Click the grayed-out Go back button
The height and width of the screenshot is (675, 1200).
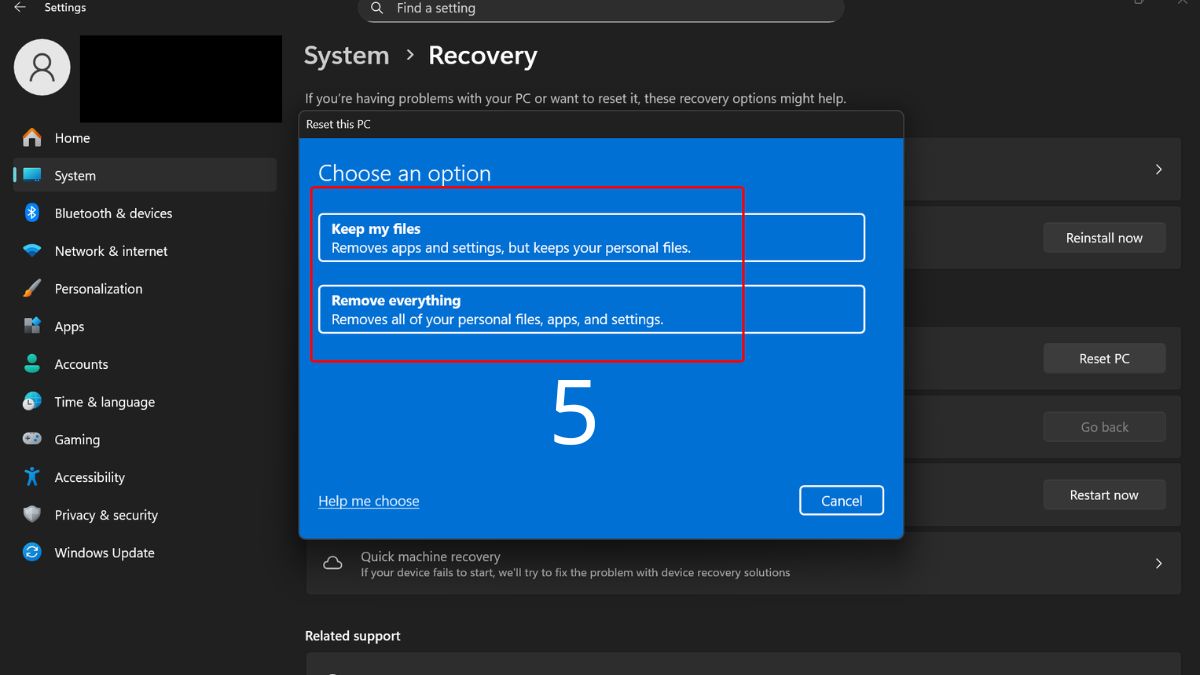tap(1104, 427)
